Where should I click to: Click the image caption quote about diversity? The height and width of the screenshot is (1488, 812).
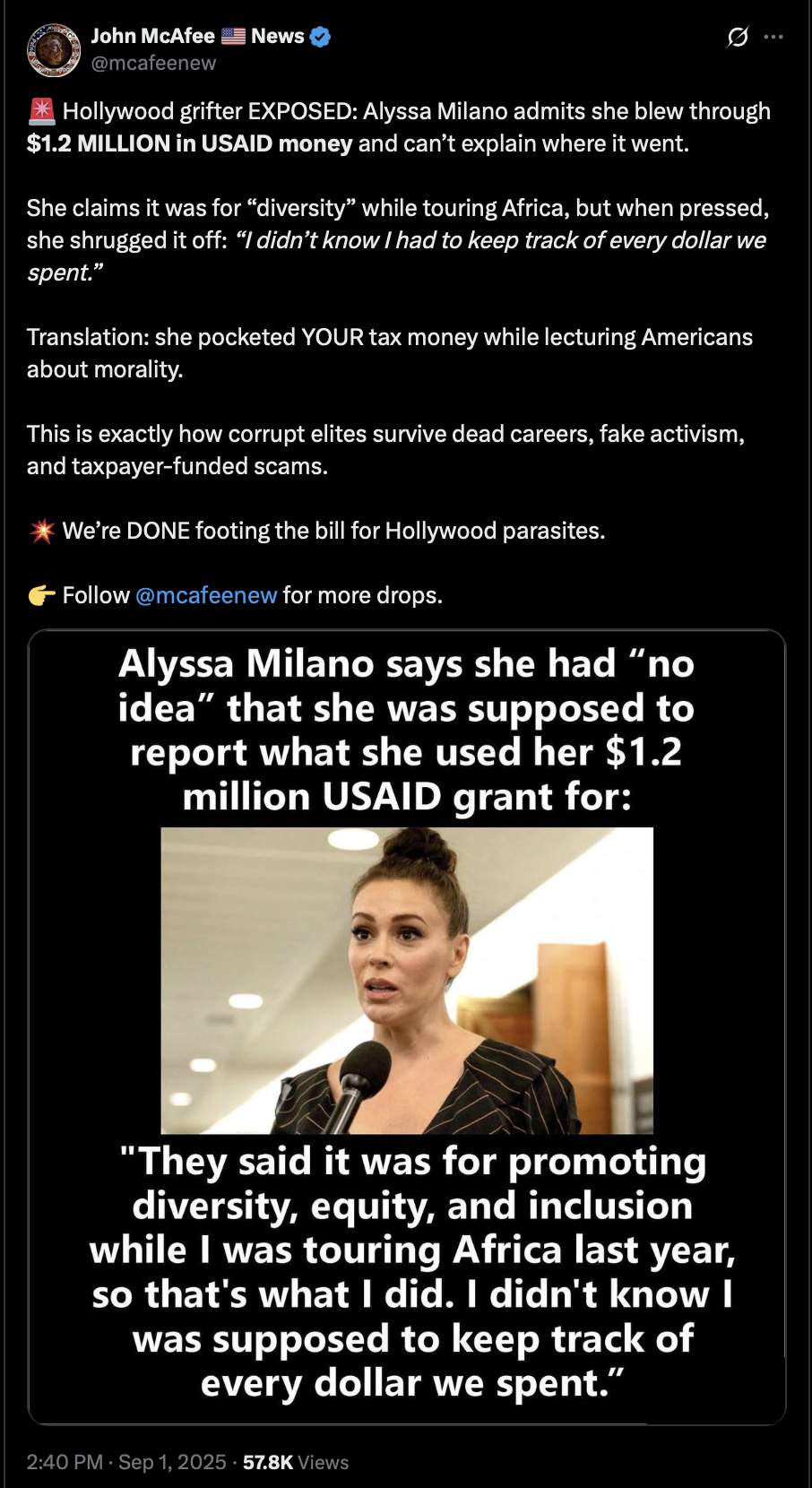[x=412, y=1272]
